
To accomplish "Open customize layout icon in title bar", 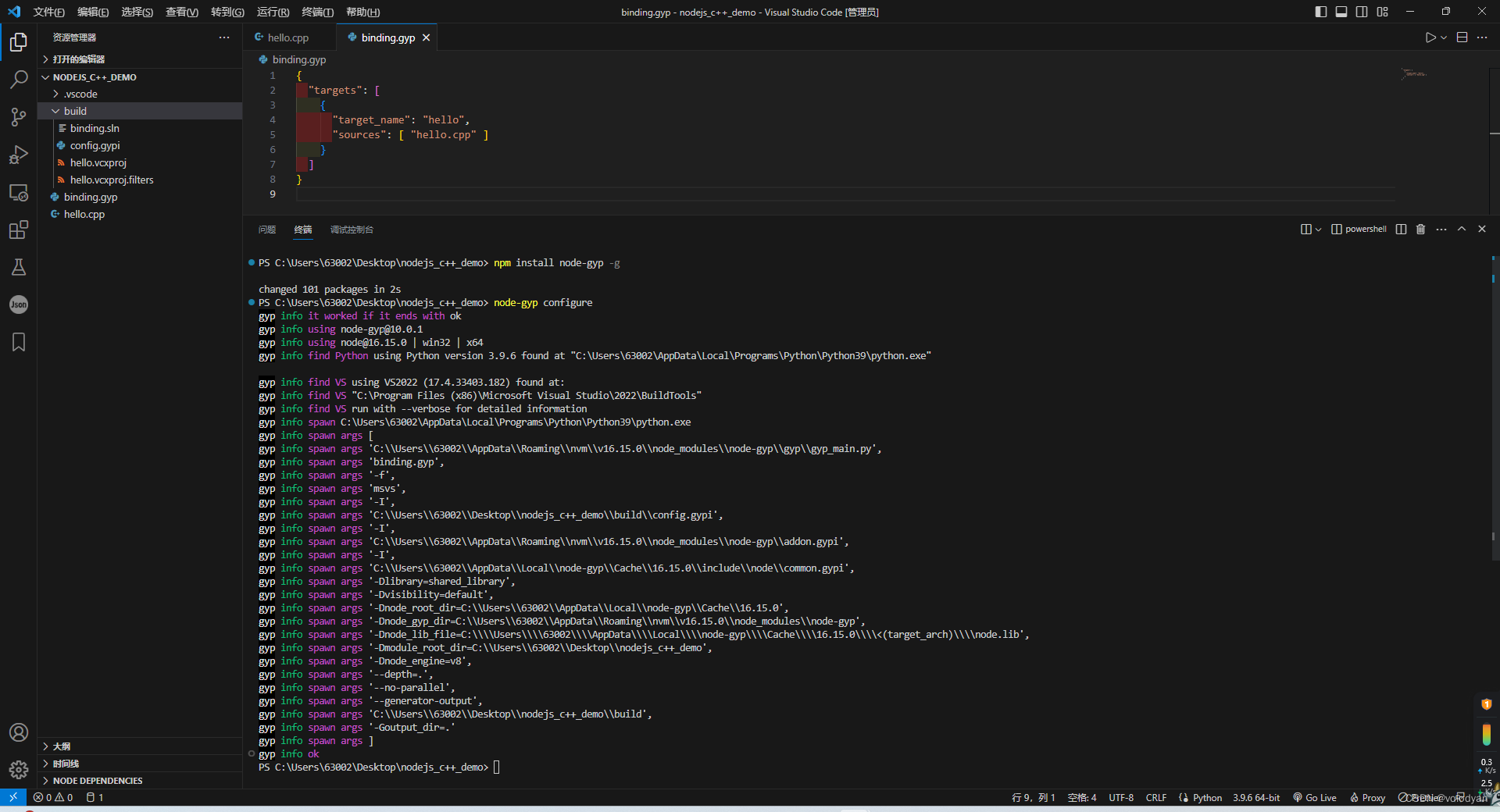I will [x=1383, y=12].
